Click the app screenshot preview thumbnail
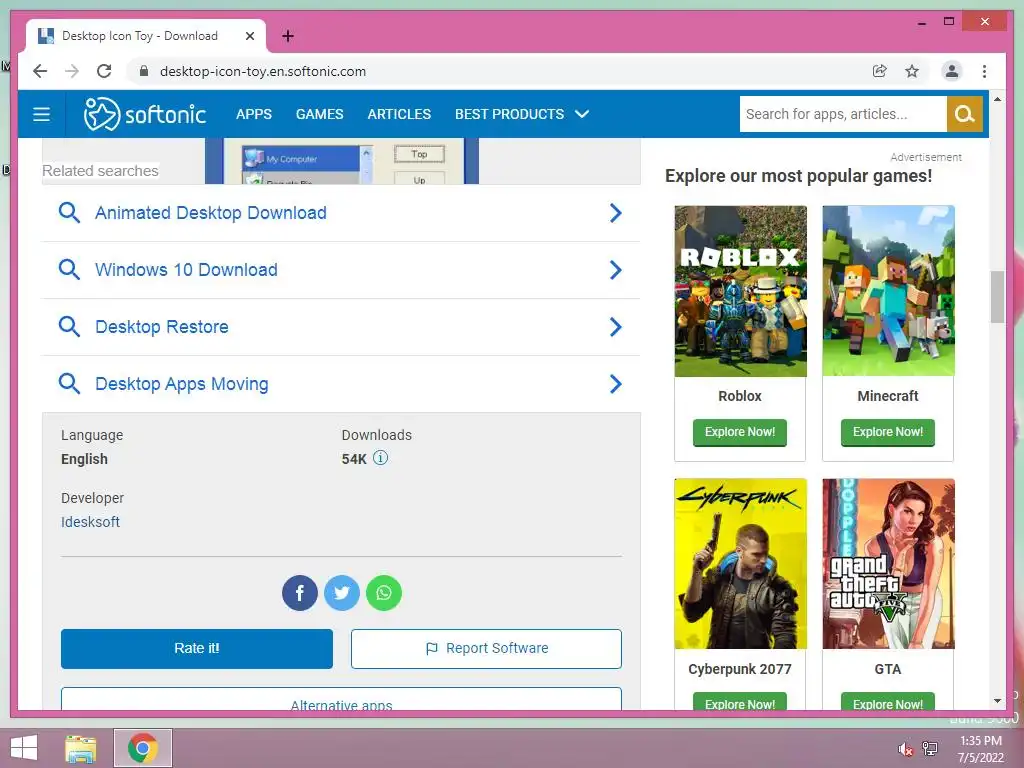 pyautogui.click(x=342, y=161)
